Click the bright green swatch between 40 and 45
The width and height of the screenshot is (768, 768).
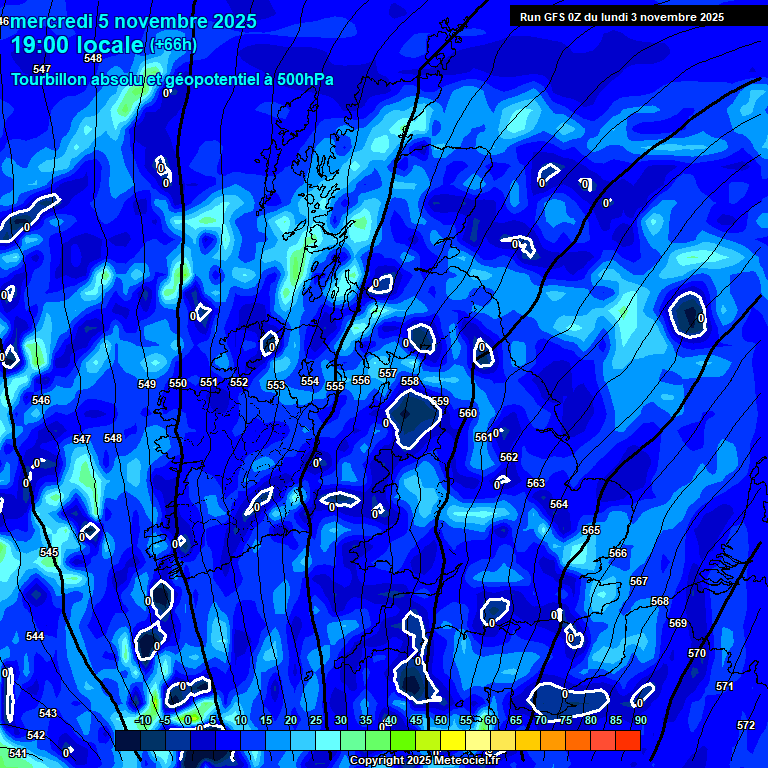click(x=403, y=740)
